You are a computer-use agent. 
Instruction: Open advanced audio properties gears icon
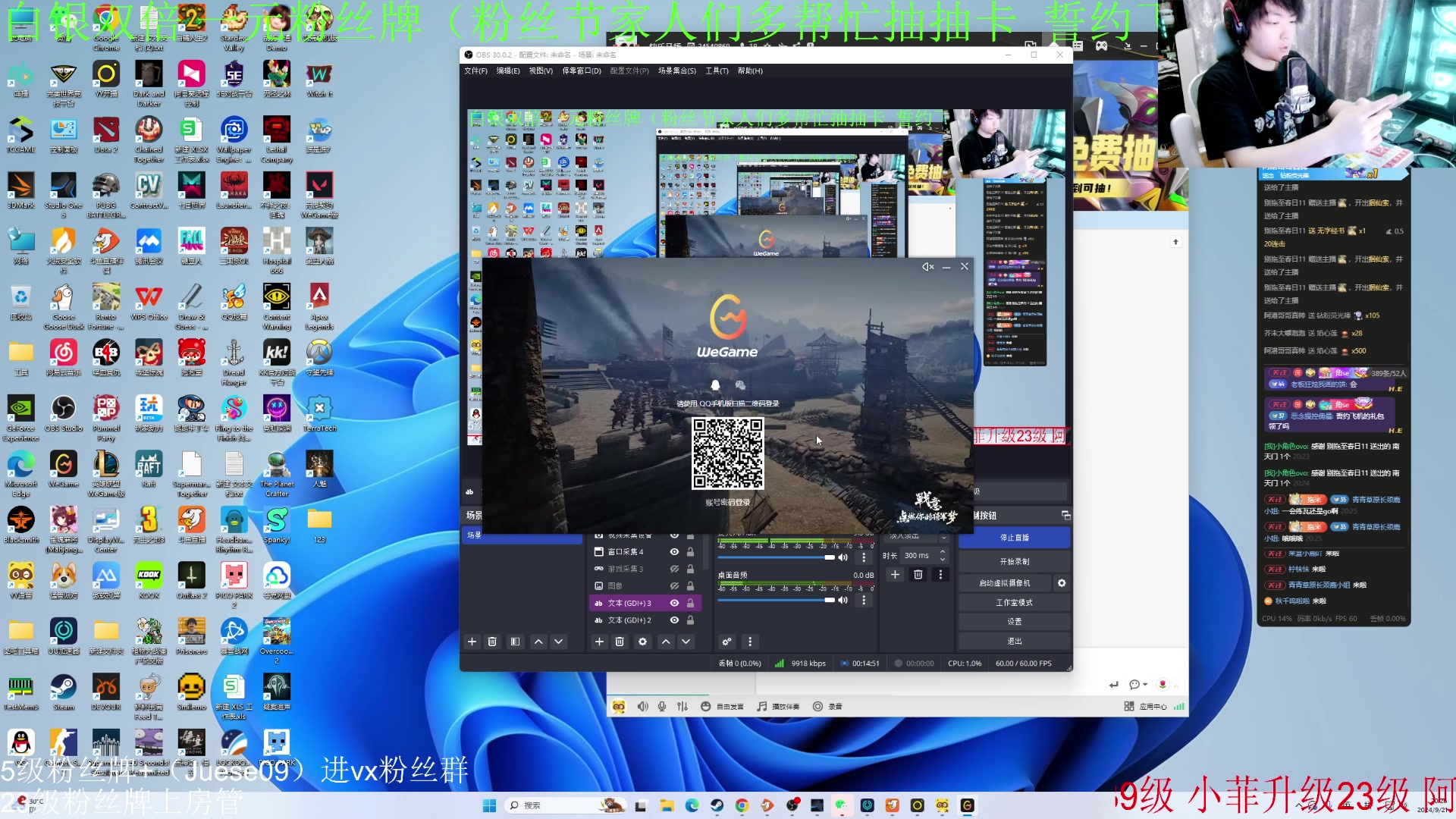pyautogui.click(x=726, y=642)
